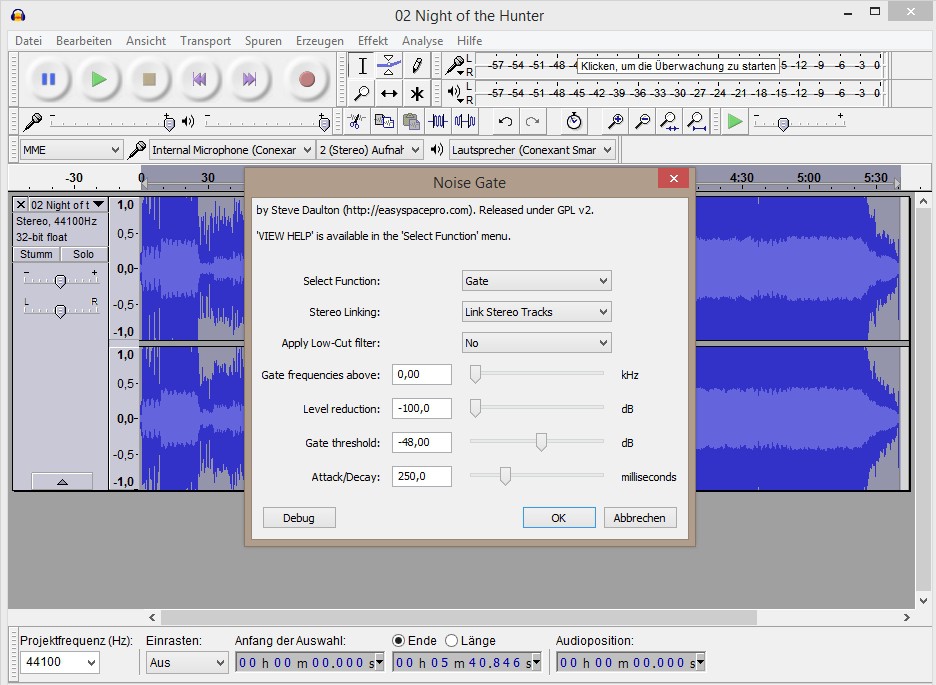Click OK in Noise Gate dialog
This screenshot has height=685, width=936.
(x=558, y=518)
